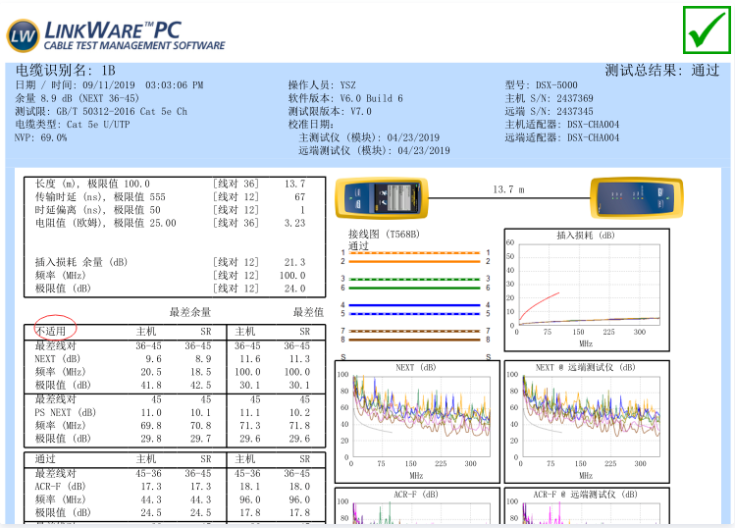Click the 电缆识别名: 1B heading
Image resolution: width=735 pixels, height=528 pixels.
(66, 71)
